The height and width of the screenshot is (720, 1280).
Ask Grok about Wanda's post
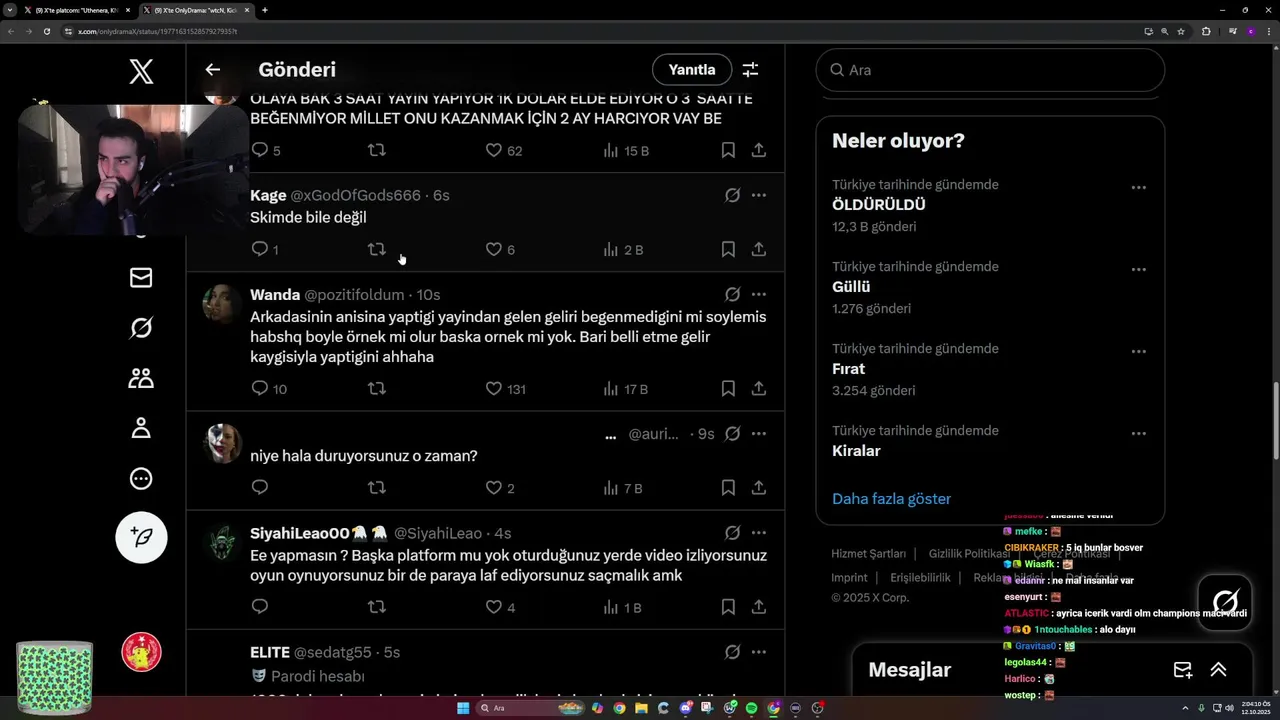732,294
